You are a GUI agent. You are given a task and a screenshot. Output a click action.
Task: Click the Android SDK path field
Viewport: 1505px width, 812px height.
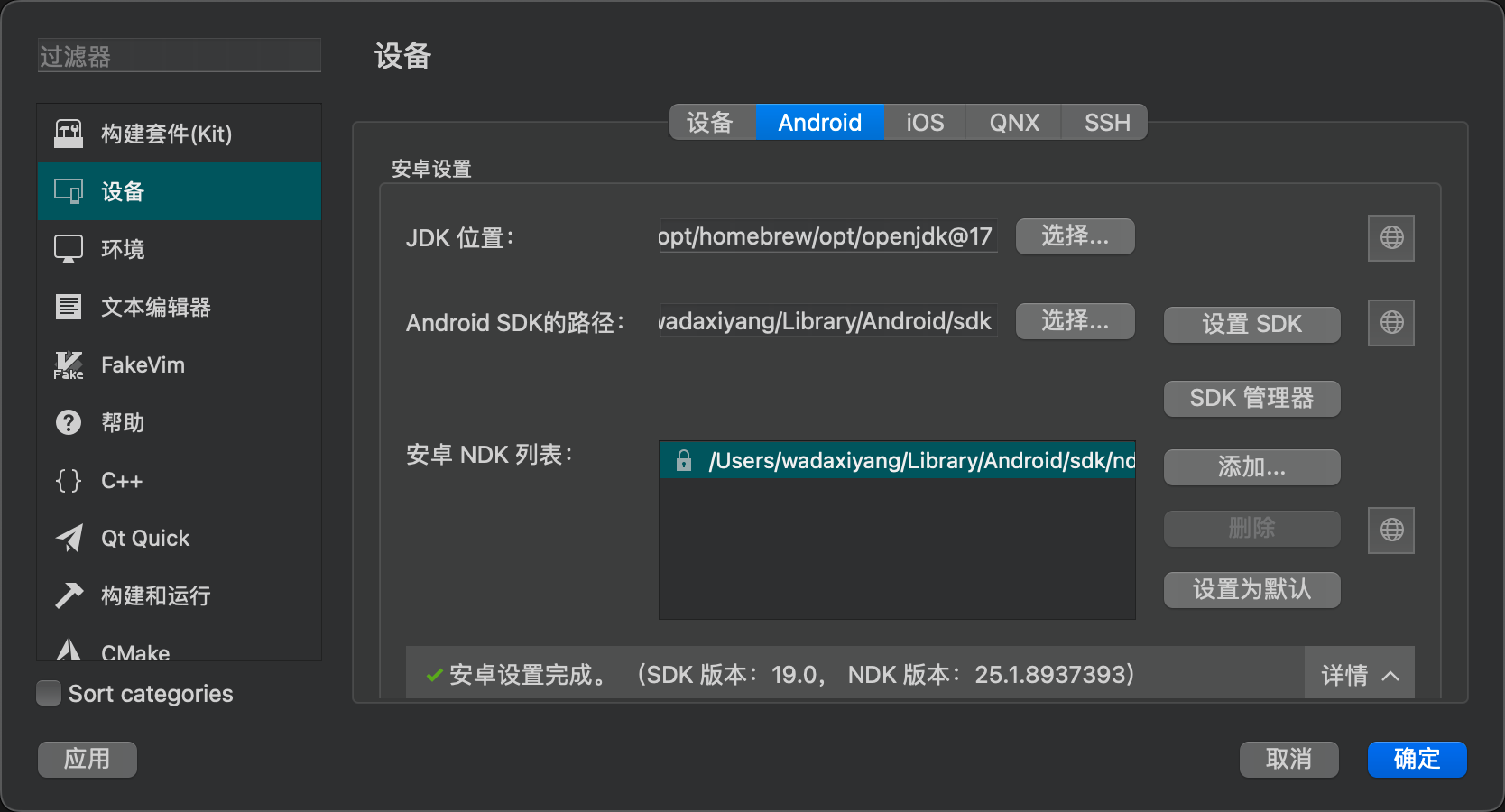(x=828, y=321)
